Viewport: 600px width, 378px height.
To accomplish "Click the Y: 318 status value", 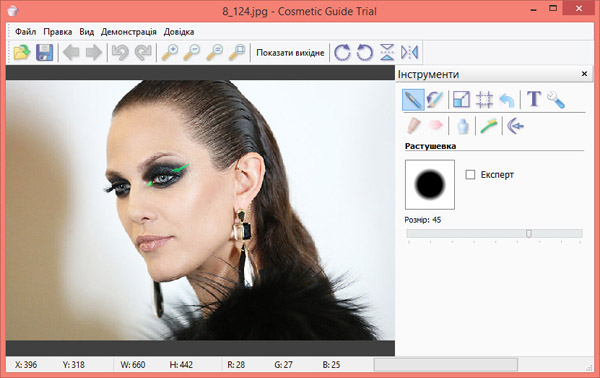I will [x=73, y=365].
